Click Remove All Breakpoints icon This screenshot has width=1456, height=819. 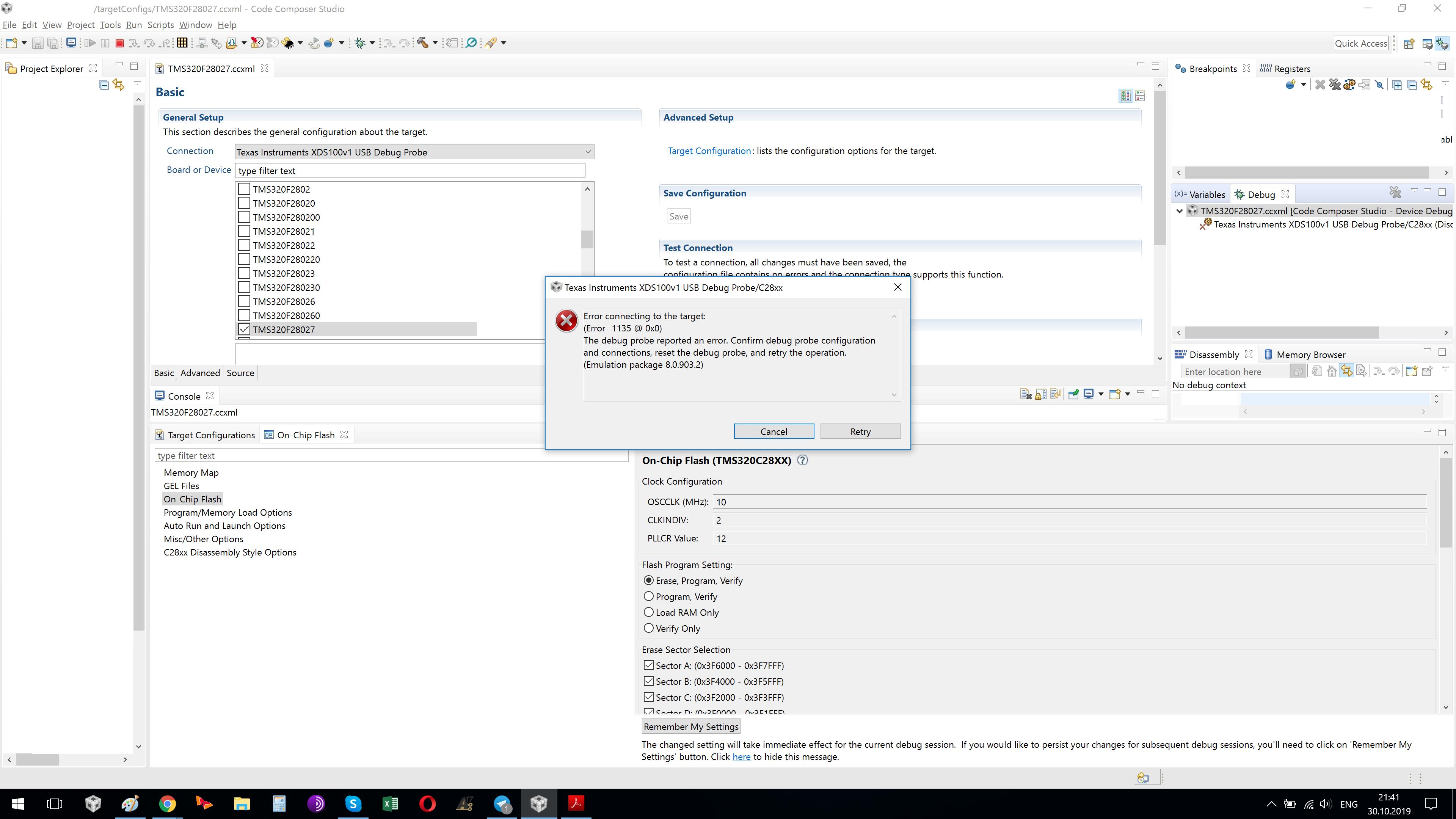pyautogui.click(x=1335, y=85)
